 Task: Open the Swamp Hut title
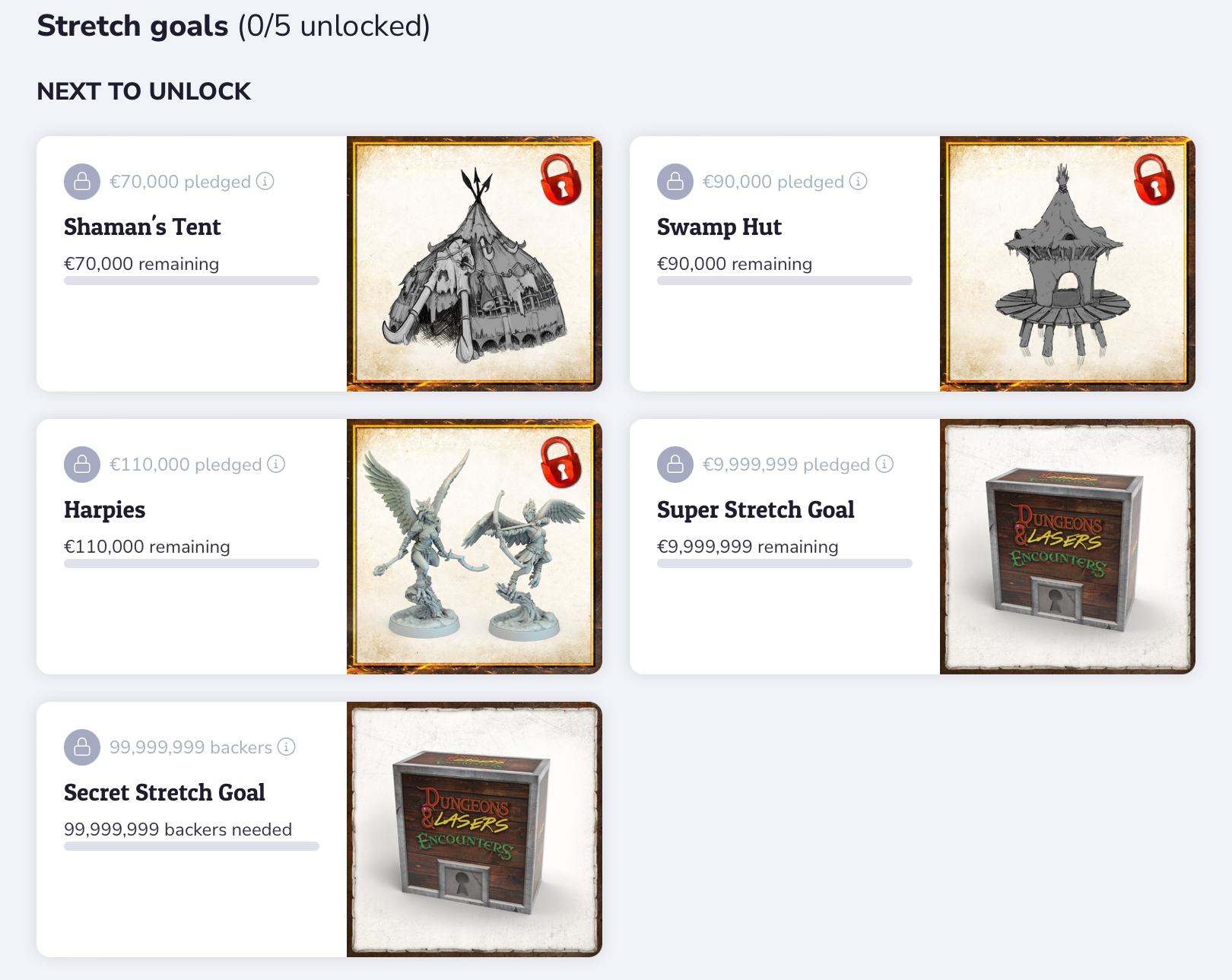tap(719, 227)
